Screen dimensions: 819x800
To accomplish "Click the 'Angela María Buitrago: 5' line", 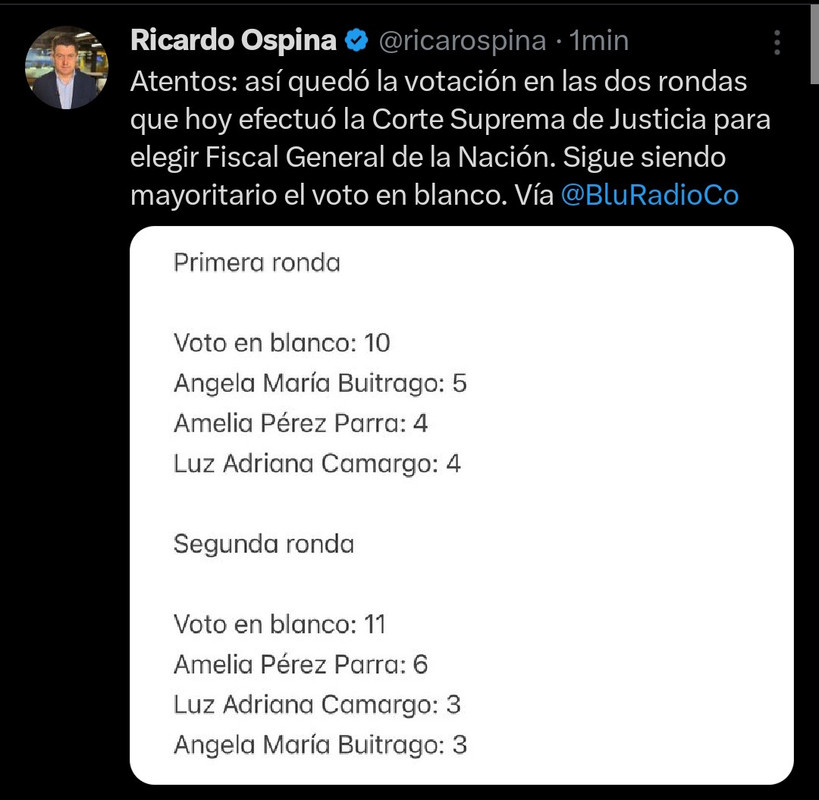I will [x=320, y=384].
